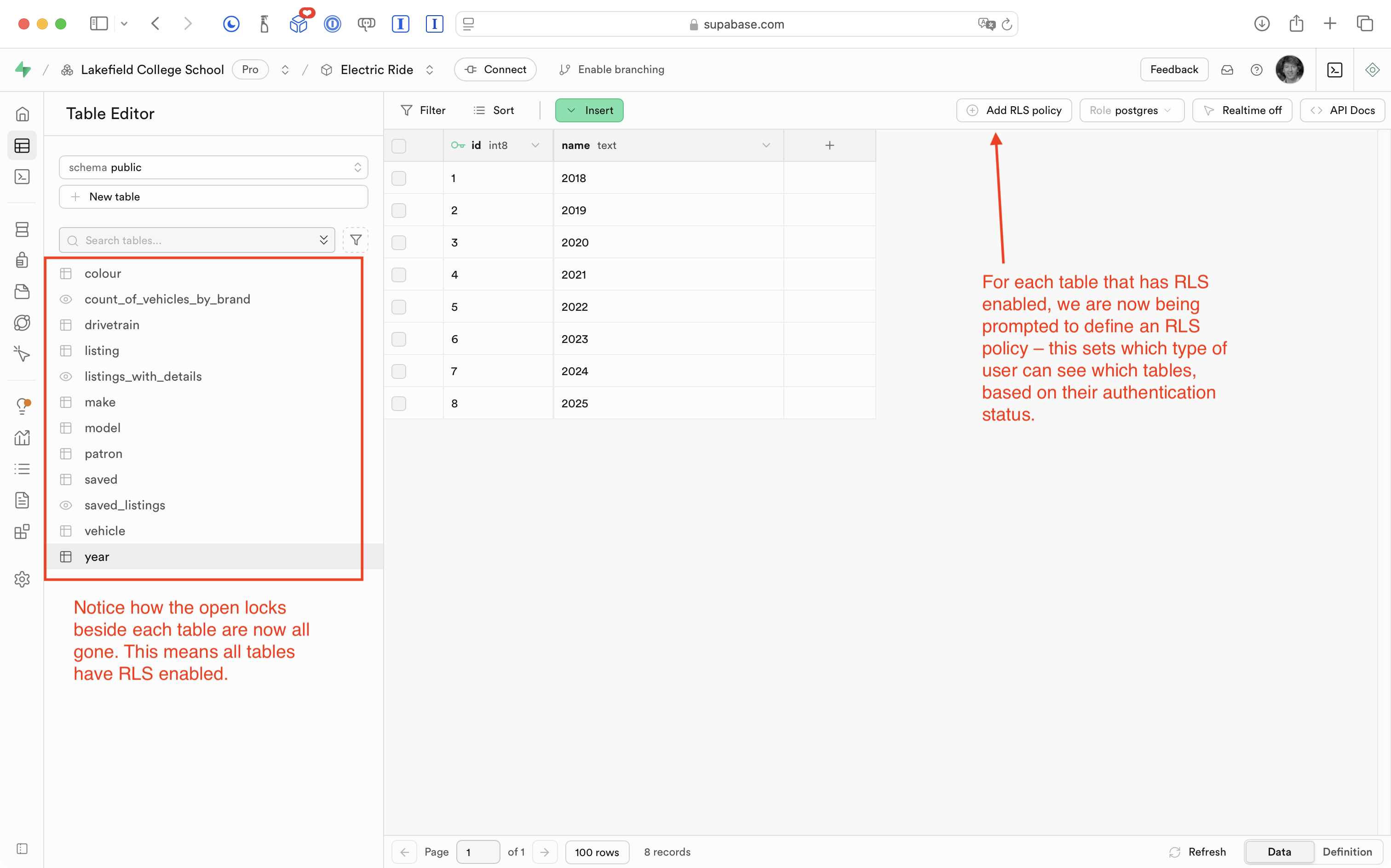
Task: Add a new column with plus button
Action: tap(829, 146)
